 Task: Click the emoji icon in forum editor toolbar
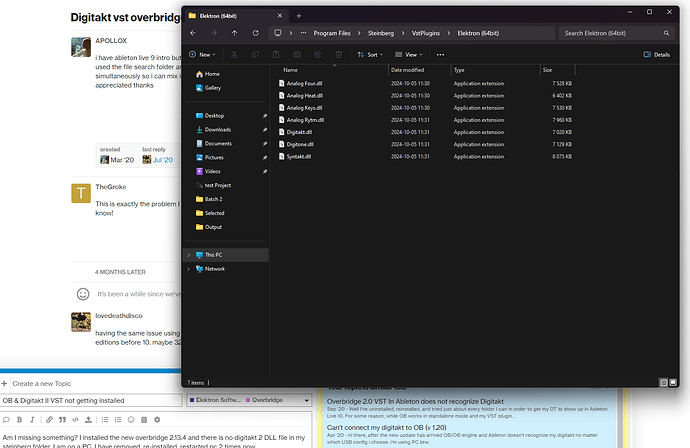(131, 420)
